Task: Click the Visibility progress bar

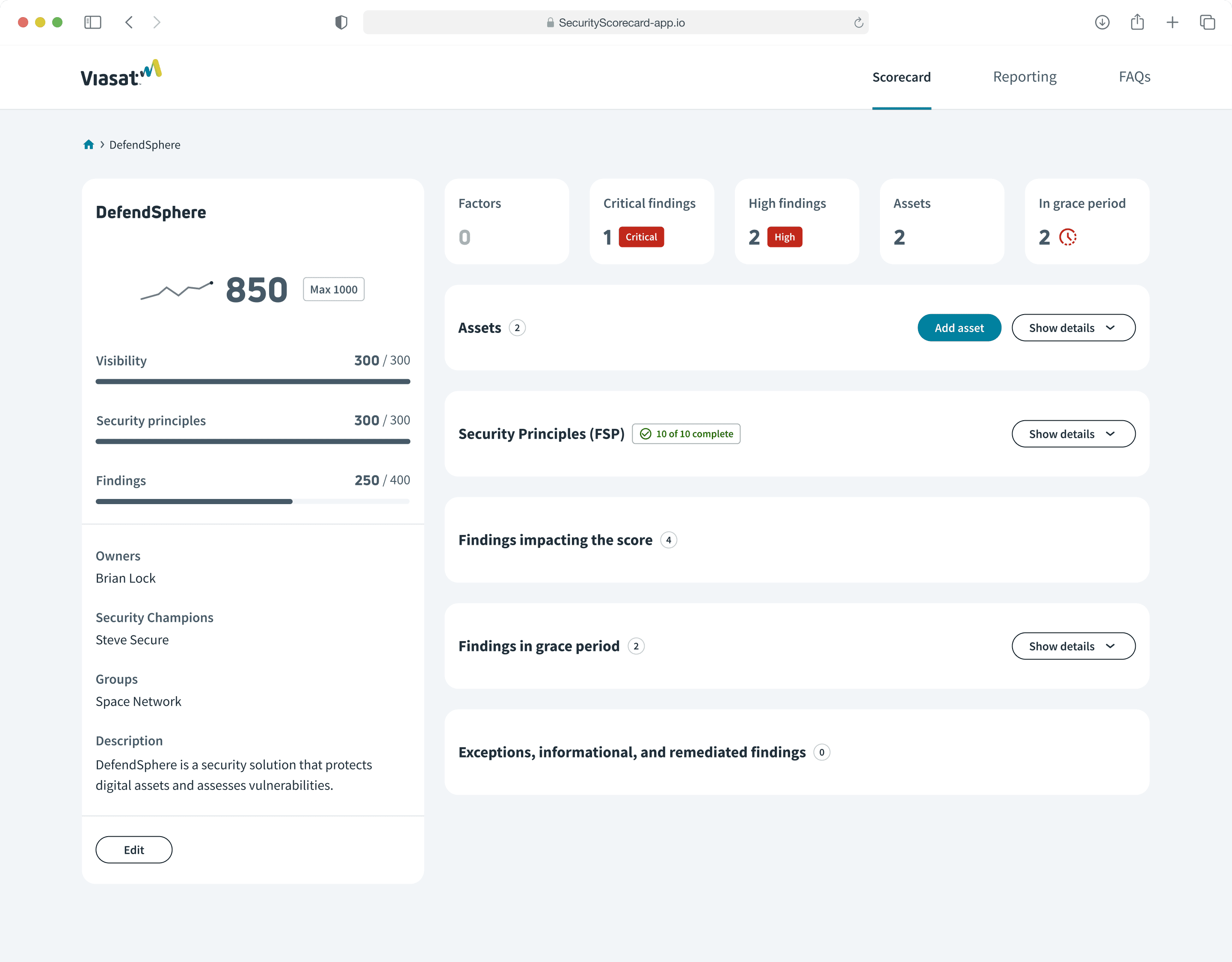Action: [253, 381]
